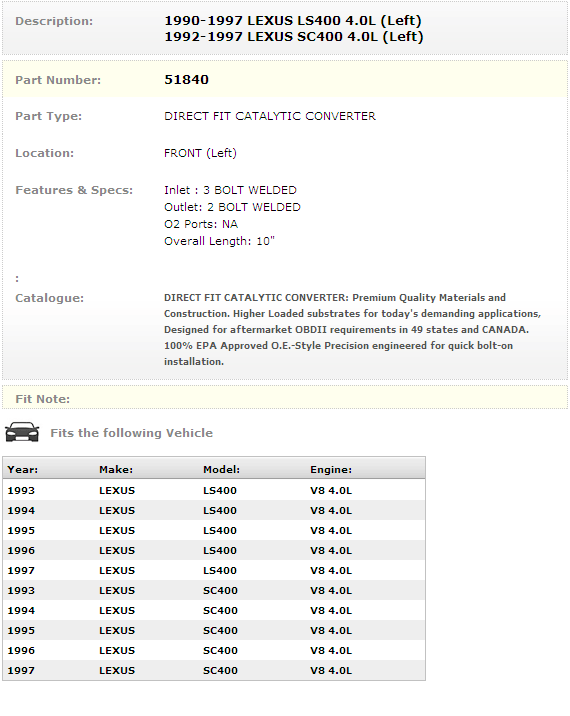Click the Overall Length 10" spec

219,241
